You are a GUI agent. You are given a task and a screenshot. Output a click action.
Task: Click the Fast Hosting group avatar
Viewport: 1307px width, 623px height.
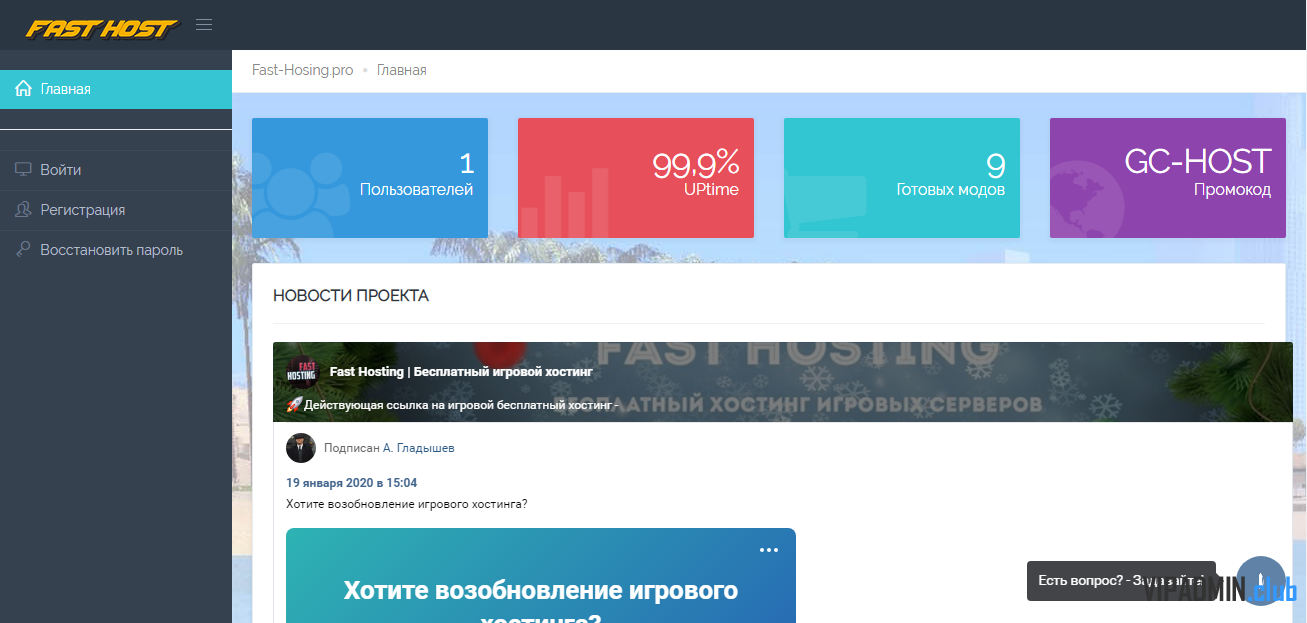302,371
